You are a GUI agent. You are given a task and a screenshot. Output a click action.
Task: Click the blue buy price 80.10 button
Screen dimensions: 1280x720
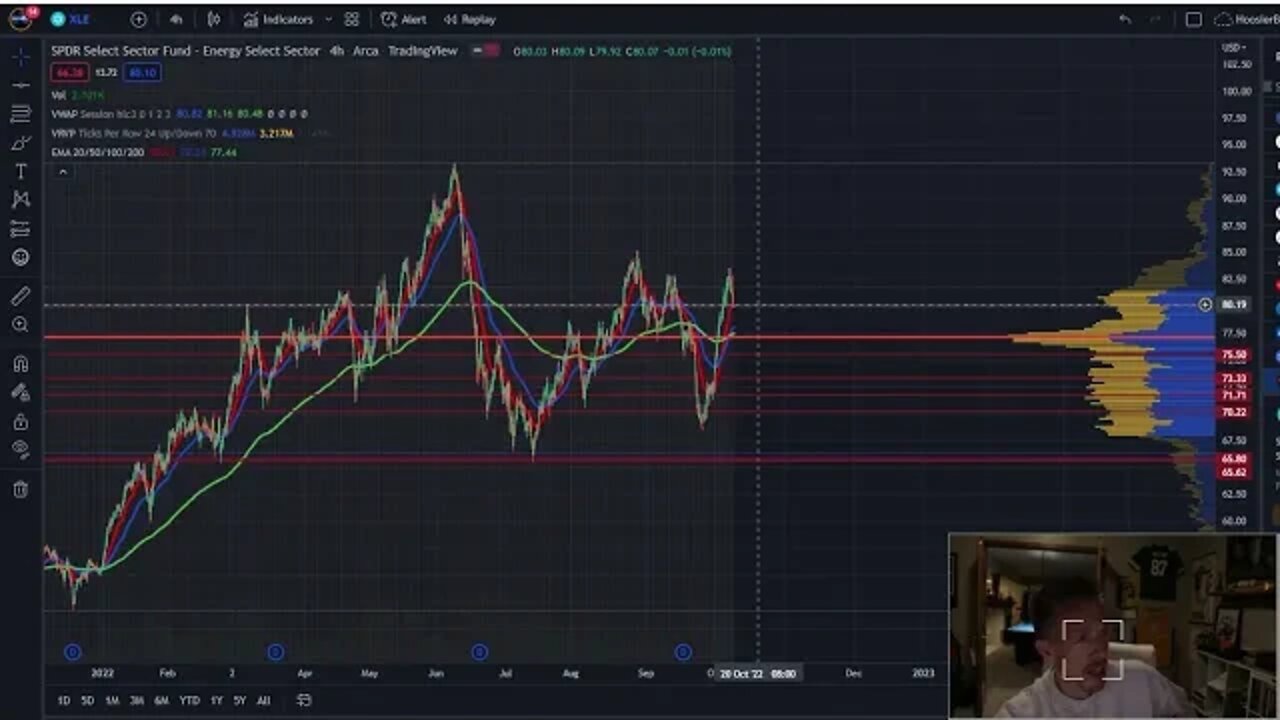point(142,72)
